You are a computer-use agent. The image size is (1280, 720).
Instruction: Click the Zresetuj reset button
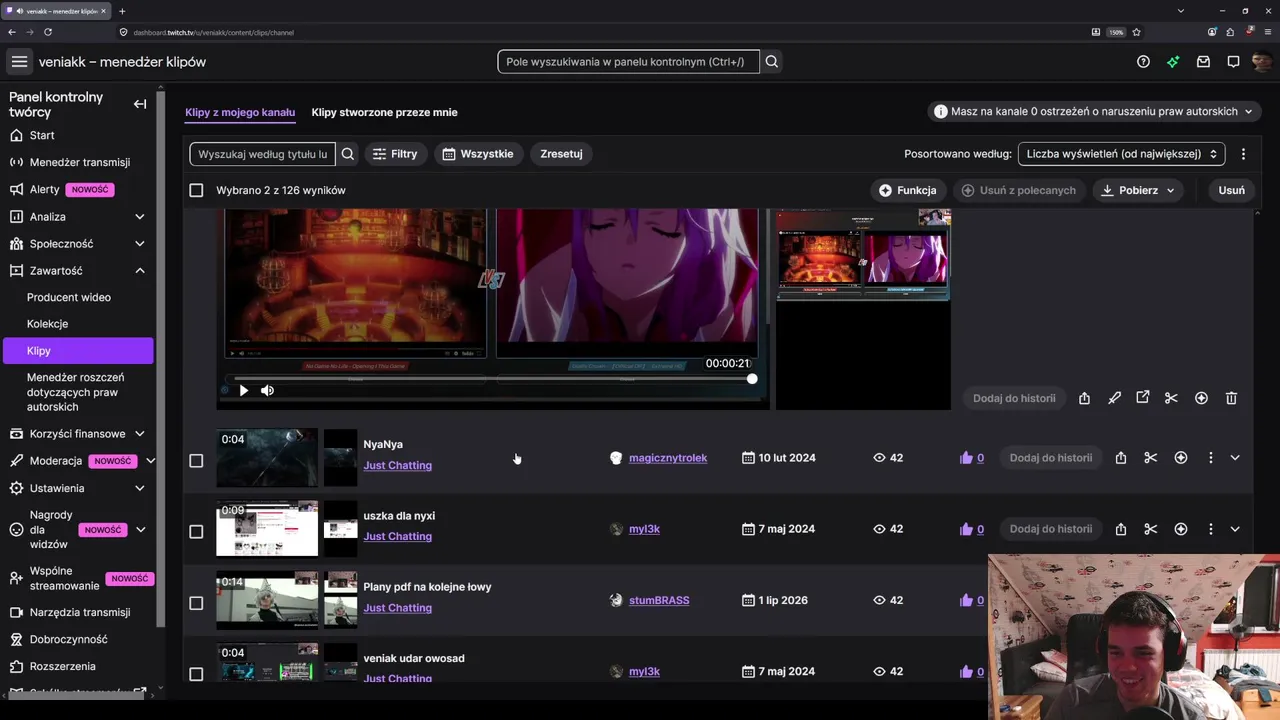click(x=561, y=154)
